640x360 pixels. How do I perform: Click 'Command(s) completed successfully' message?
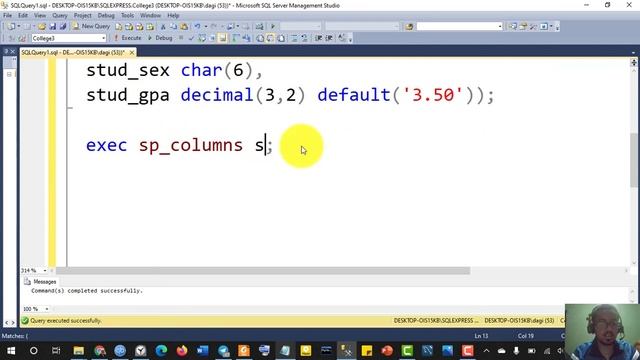[87, 291]
